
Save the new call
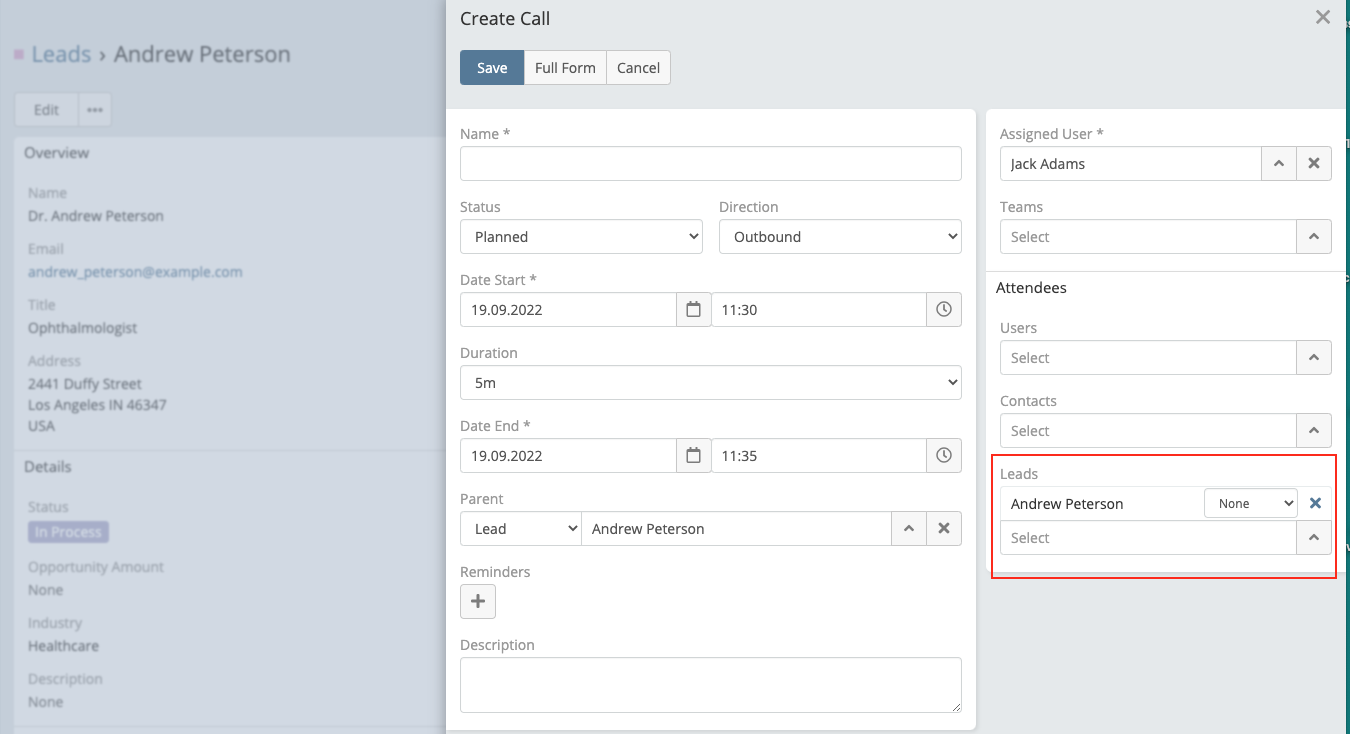[x=492, y=68]
